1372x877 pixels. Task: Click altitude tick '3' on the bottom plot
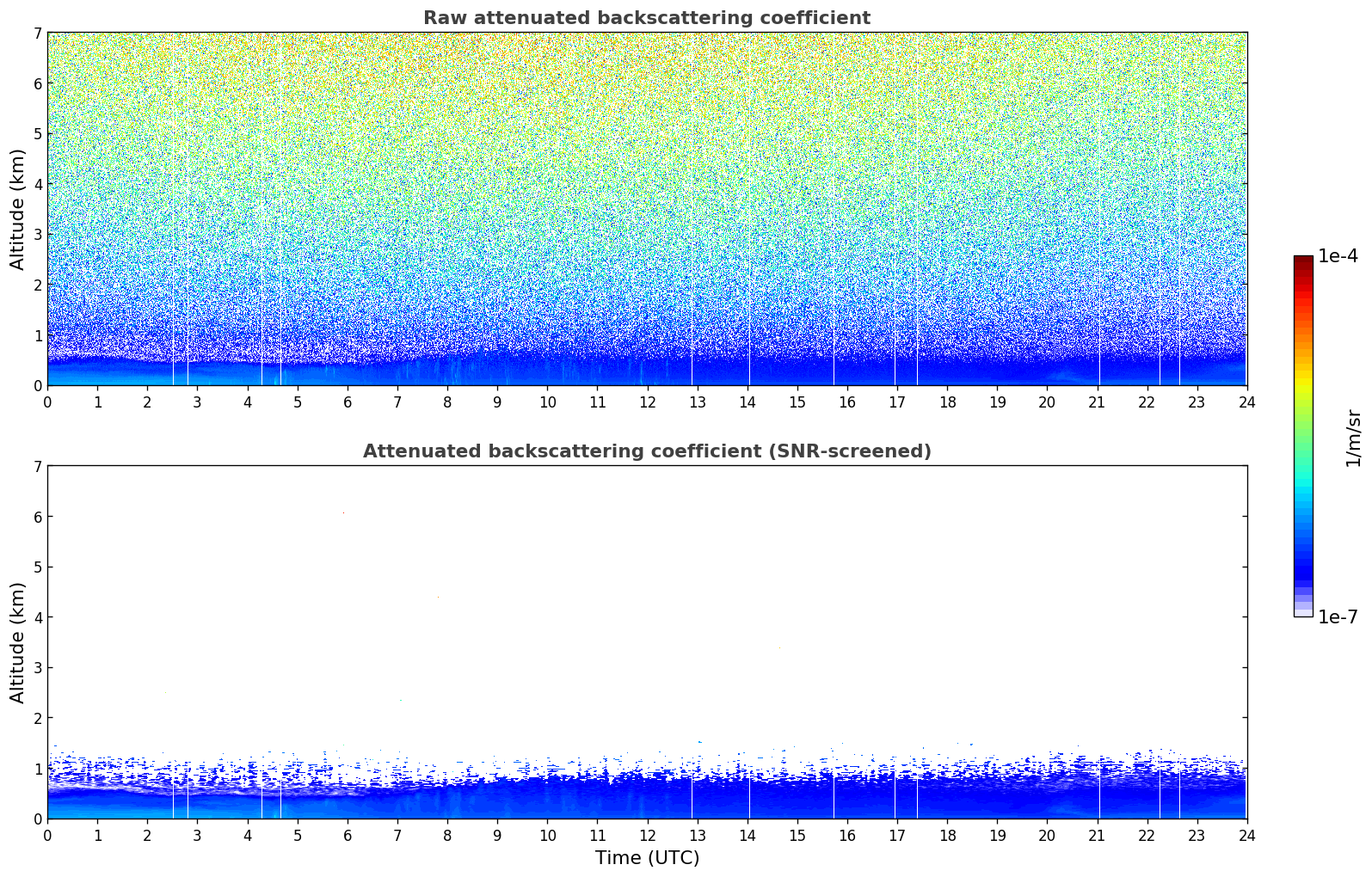pos(37,668)
